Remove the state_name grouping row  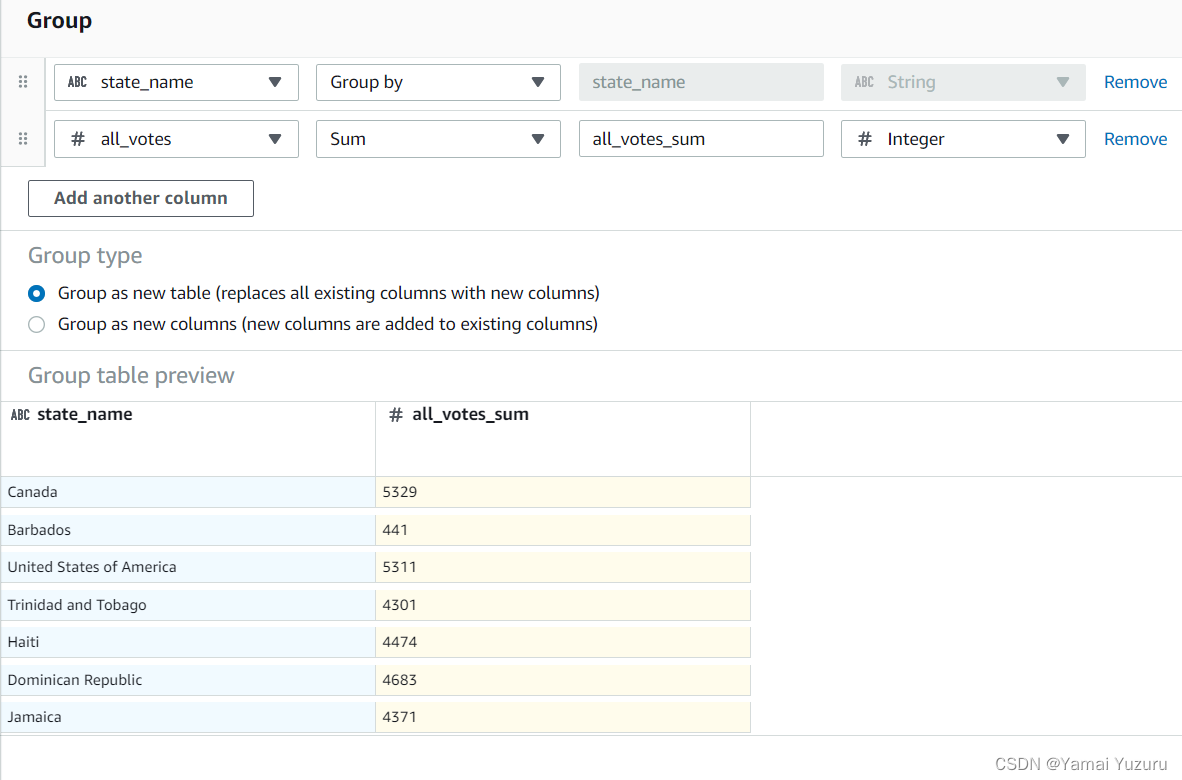tap(1135, 82)
